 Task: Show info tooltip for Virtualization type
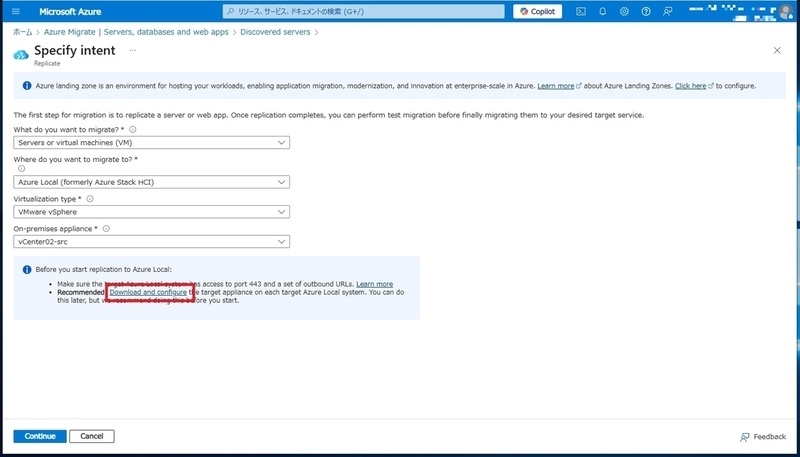click(x=90, y=199)
